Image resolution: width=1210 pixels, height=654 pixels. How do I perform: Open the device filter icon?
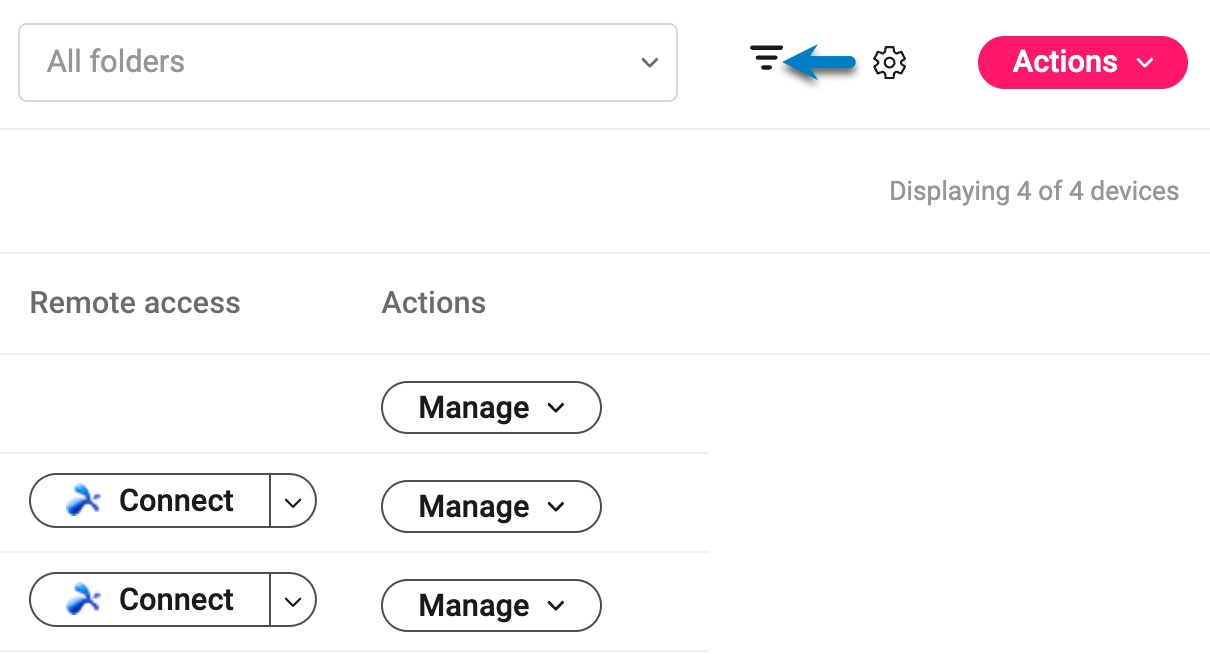tap(766, 59)
